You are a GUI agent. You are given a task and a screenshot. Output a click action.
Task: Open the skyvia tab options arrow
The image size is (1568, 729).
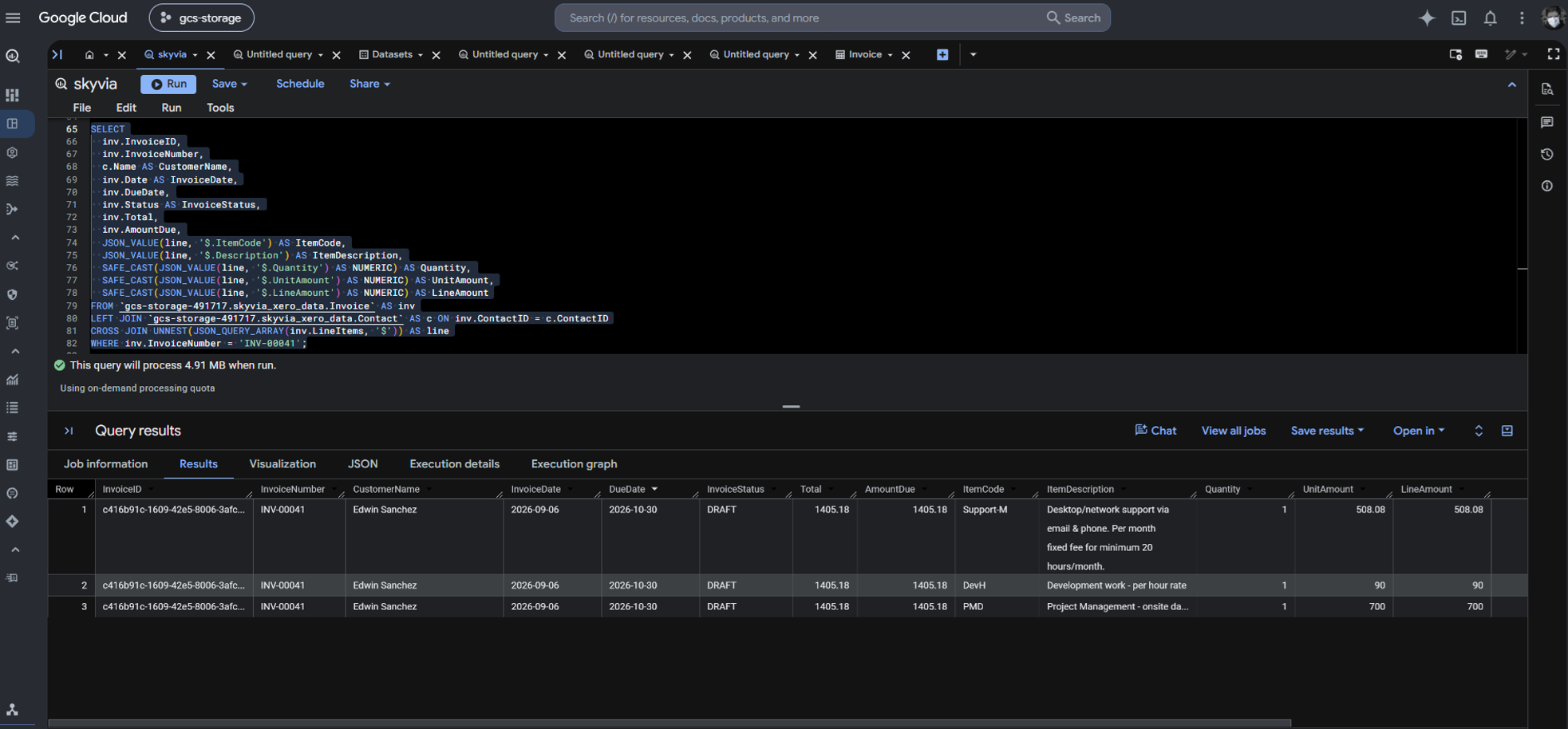click(195, 55)
